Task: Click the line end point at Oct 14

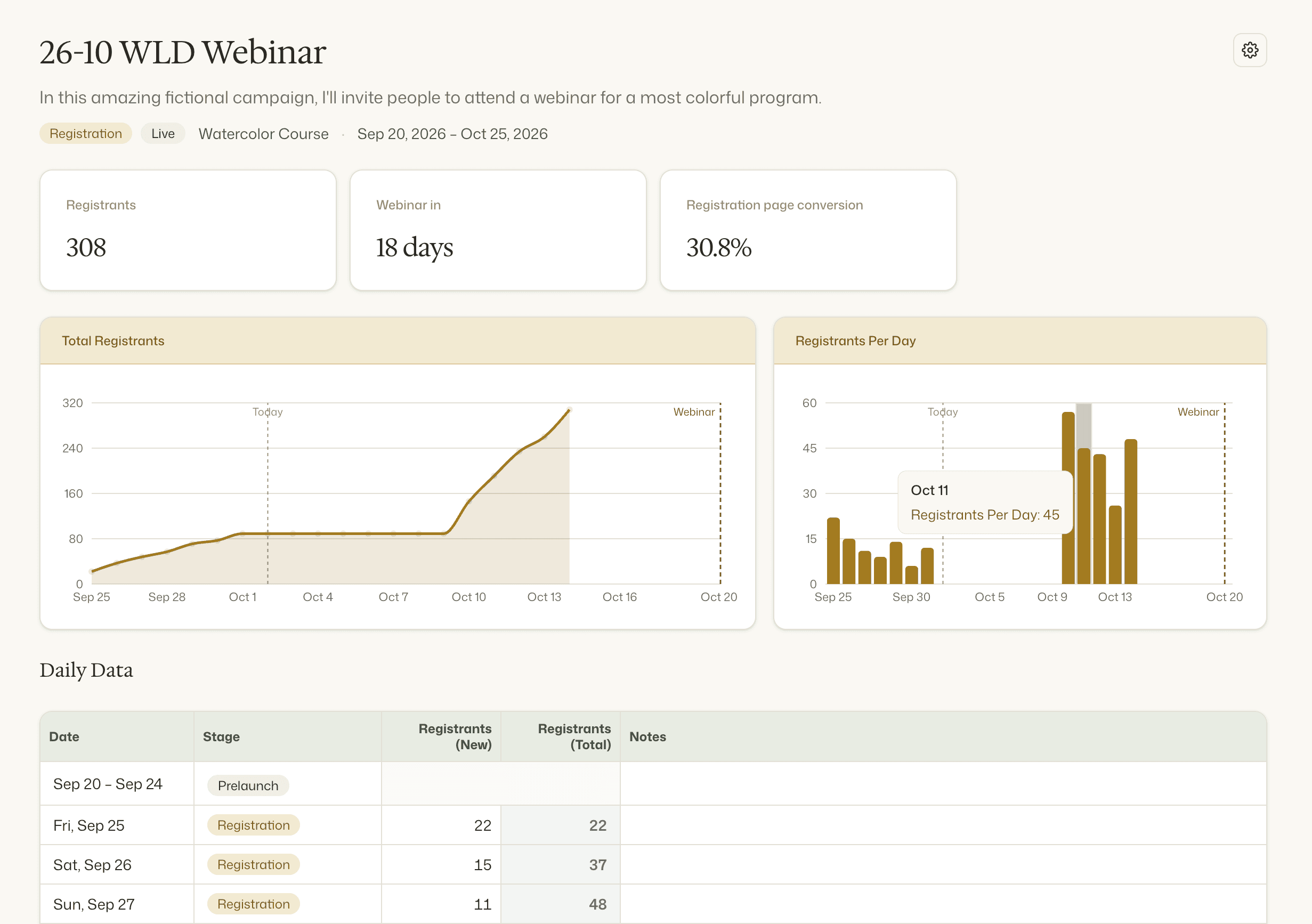Action: tap(569, 410)
